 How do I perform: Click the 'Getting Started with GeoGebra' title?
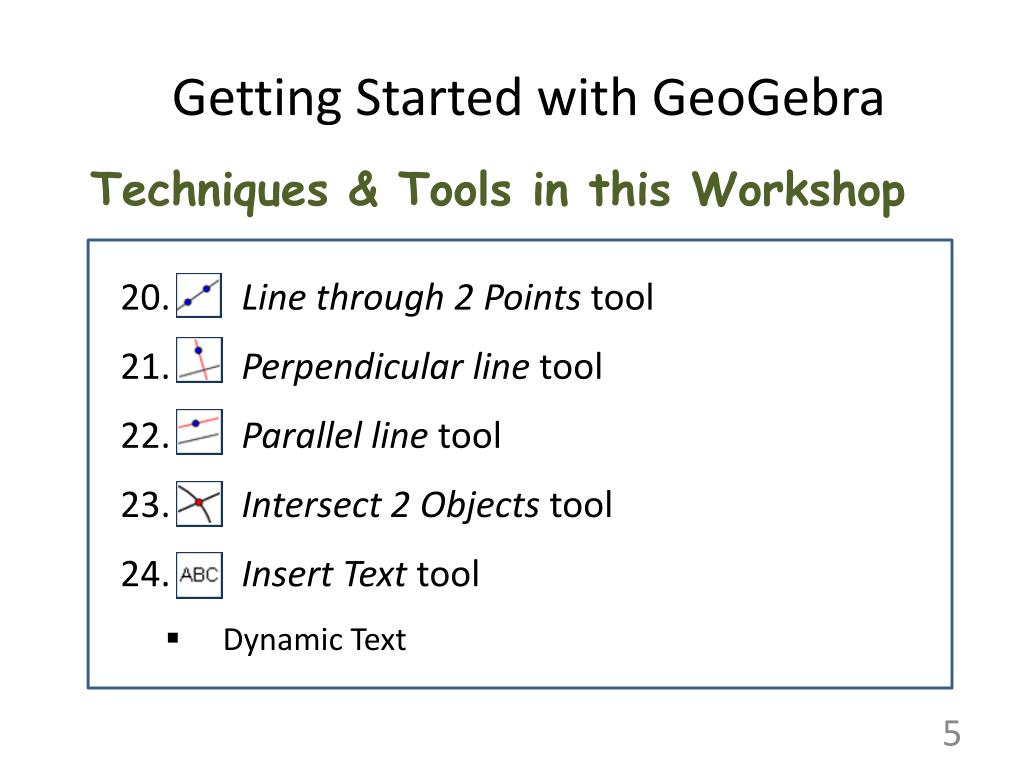pyautogui.click(x=528, y=98)
